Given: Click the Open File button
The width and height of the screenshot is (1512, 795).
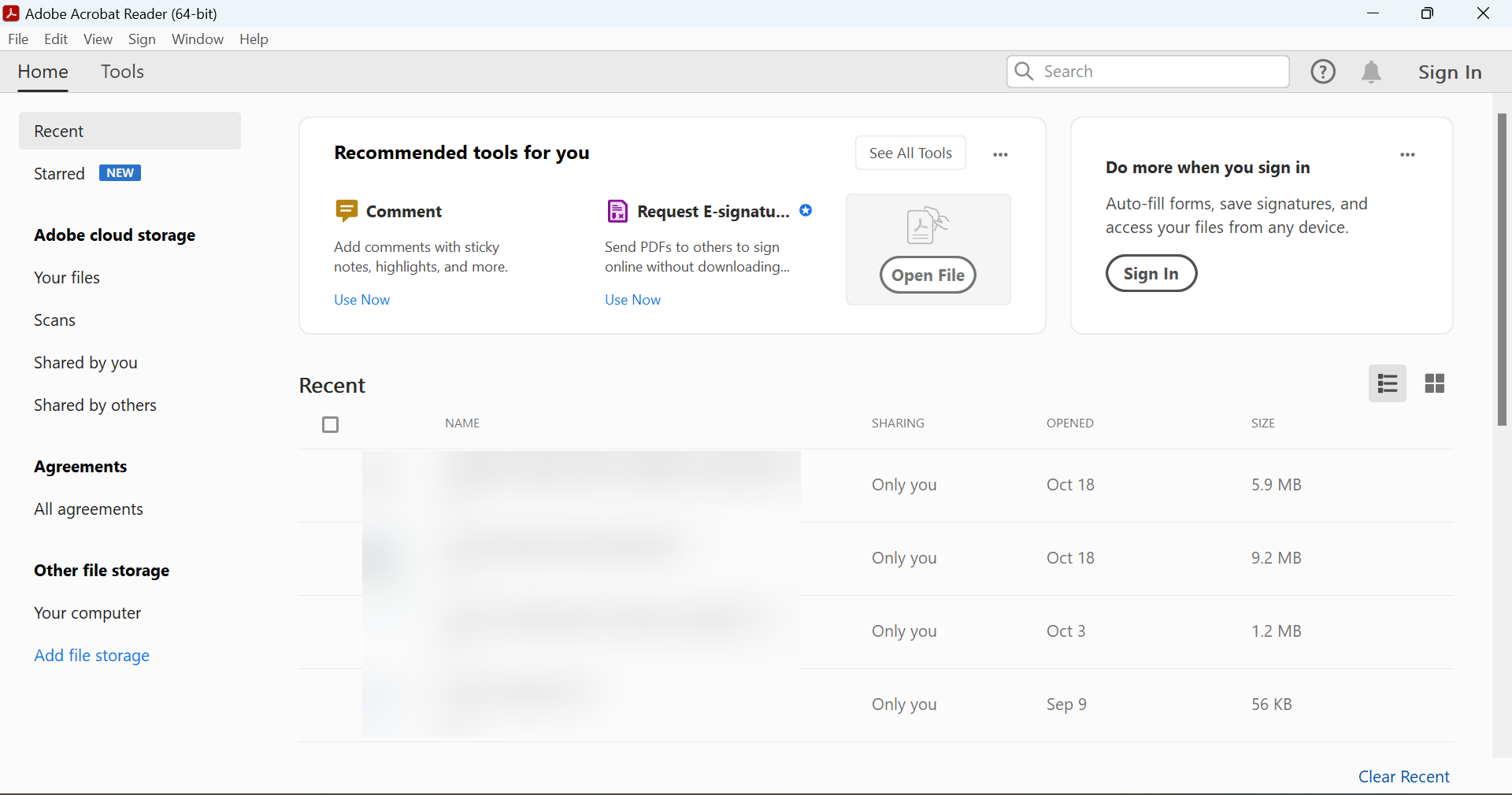Looking at the screenshot, I should 928,275.
